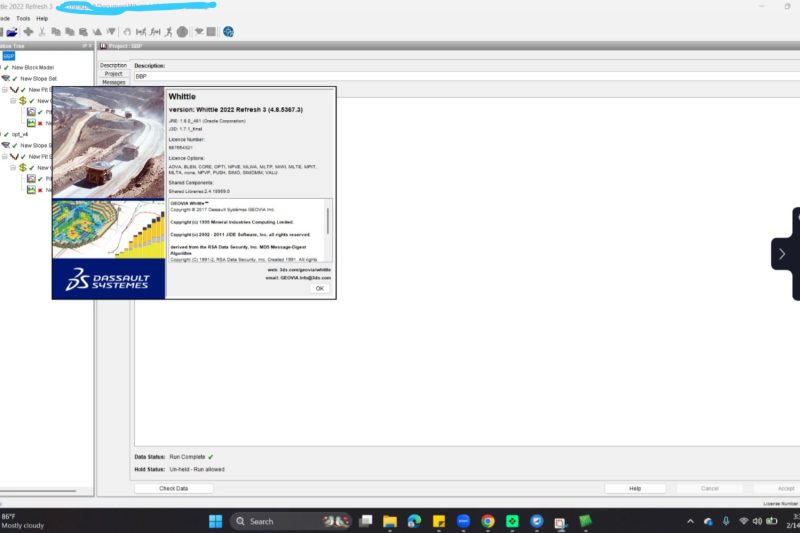800x533 pixels.
Task: Switch to the Description side tab
Action: (x=113, y=65)
